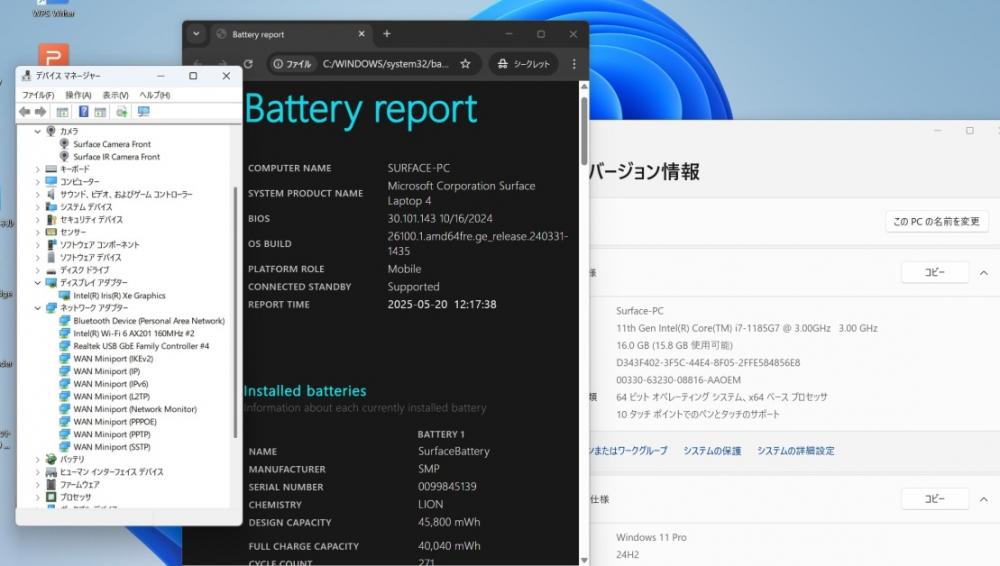The image size is (1000, 566).
Task: Open システムの詳細設定 link
Action: 795,451
